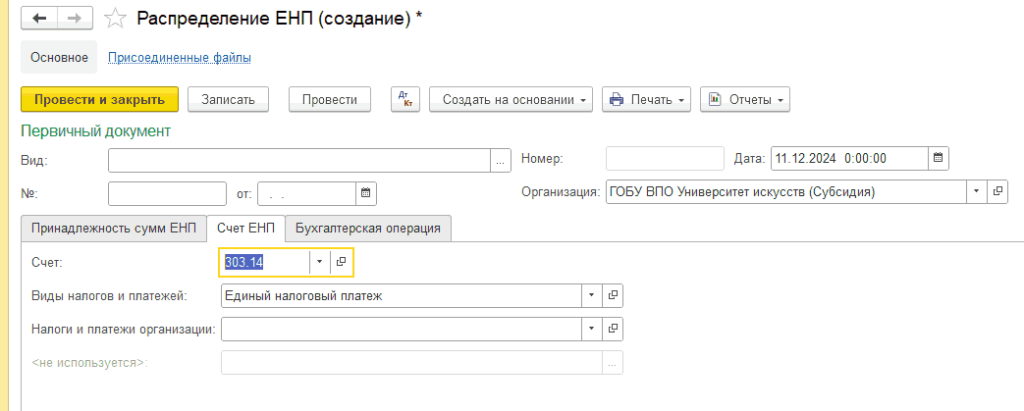The image size is (1024, 411).
Task: Open the Организация record with open icon
Action: pos(997,192)
